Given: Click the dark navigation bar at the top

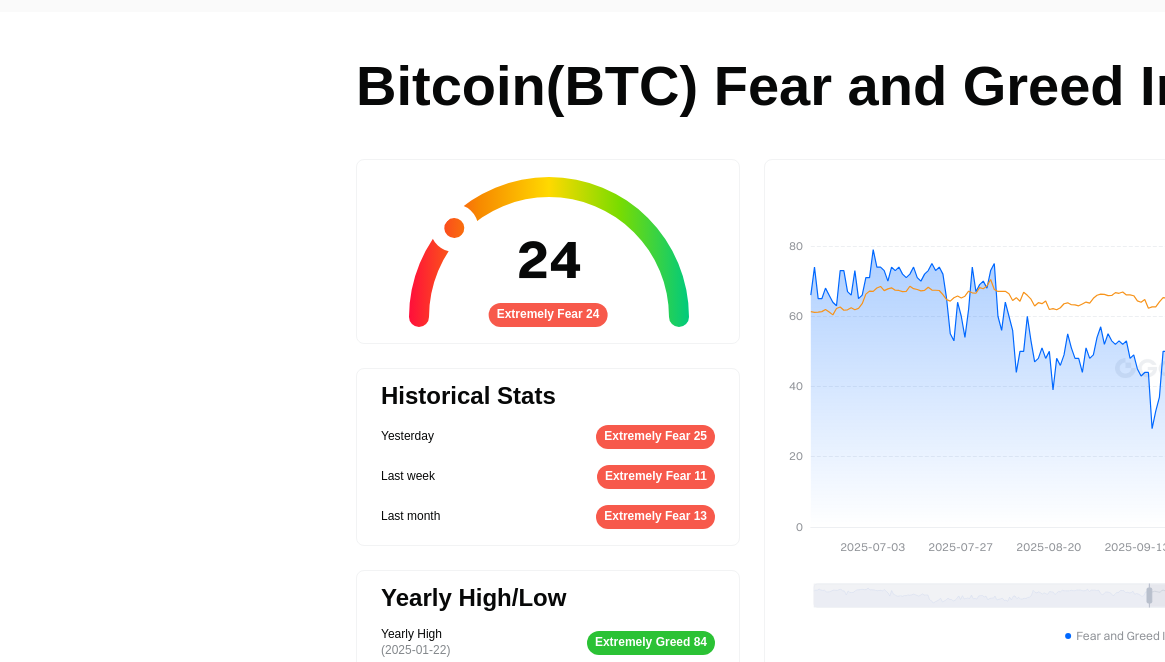Looking at the screenshot, I should coord(582,8).
